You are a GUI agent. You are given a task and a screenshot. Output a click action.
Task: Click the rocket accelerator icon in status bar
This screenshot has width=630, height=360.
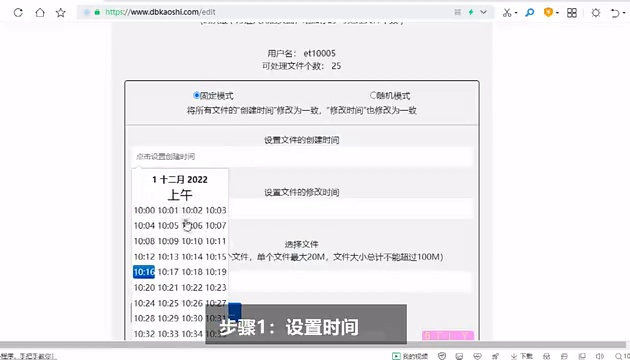pos(495,356)
